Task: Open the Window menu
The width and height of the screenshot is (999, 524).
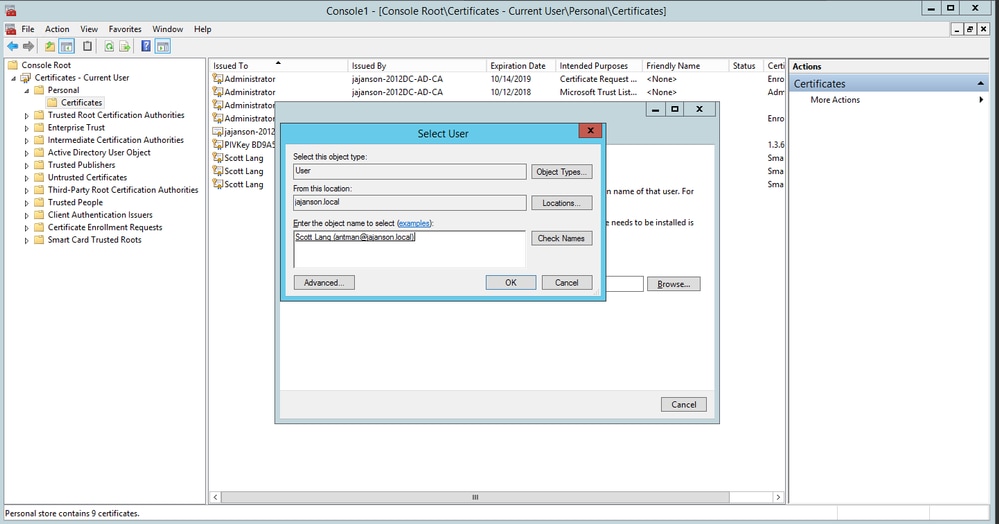Action: click(x=168, y=29)
